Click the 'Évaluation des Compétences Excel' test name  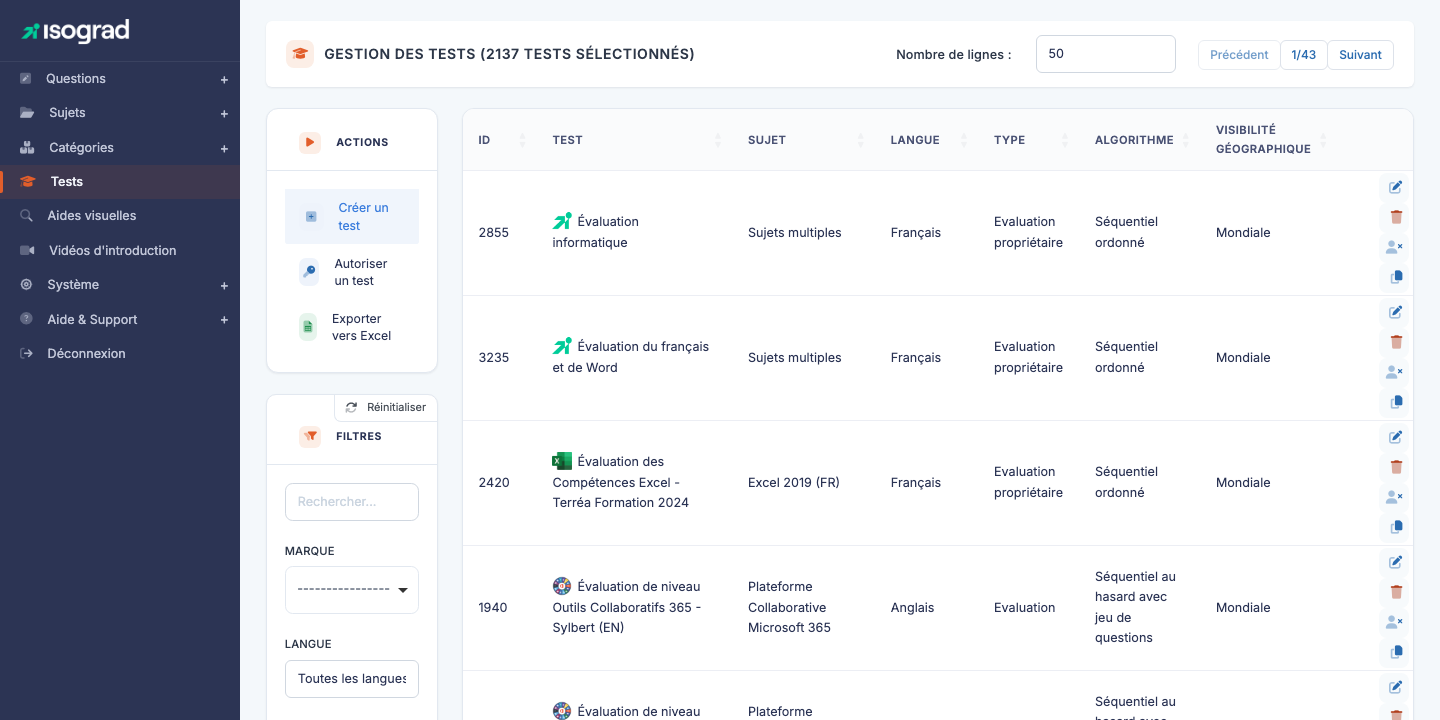pyautogui.click(x=621, y=482)
